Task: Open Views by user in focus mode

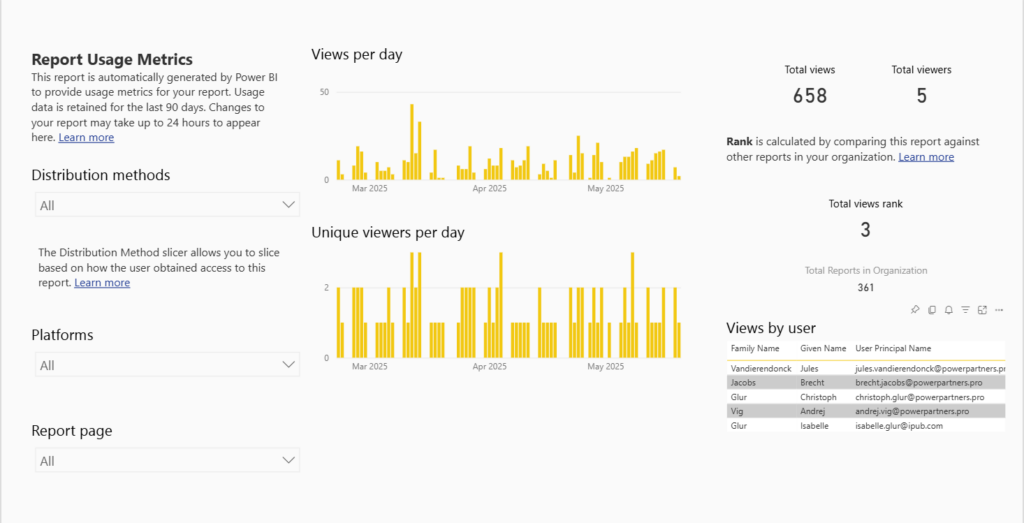Action: point(983,310)
